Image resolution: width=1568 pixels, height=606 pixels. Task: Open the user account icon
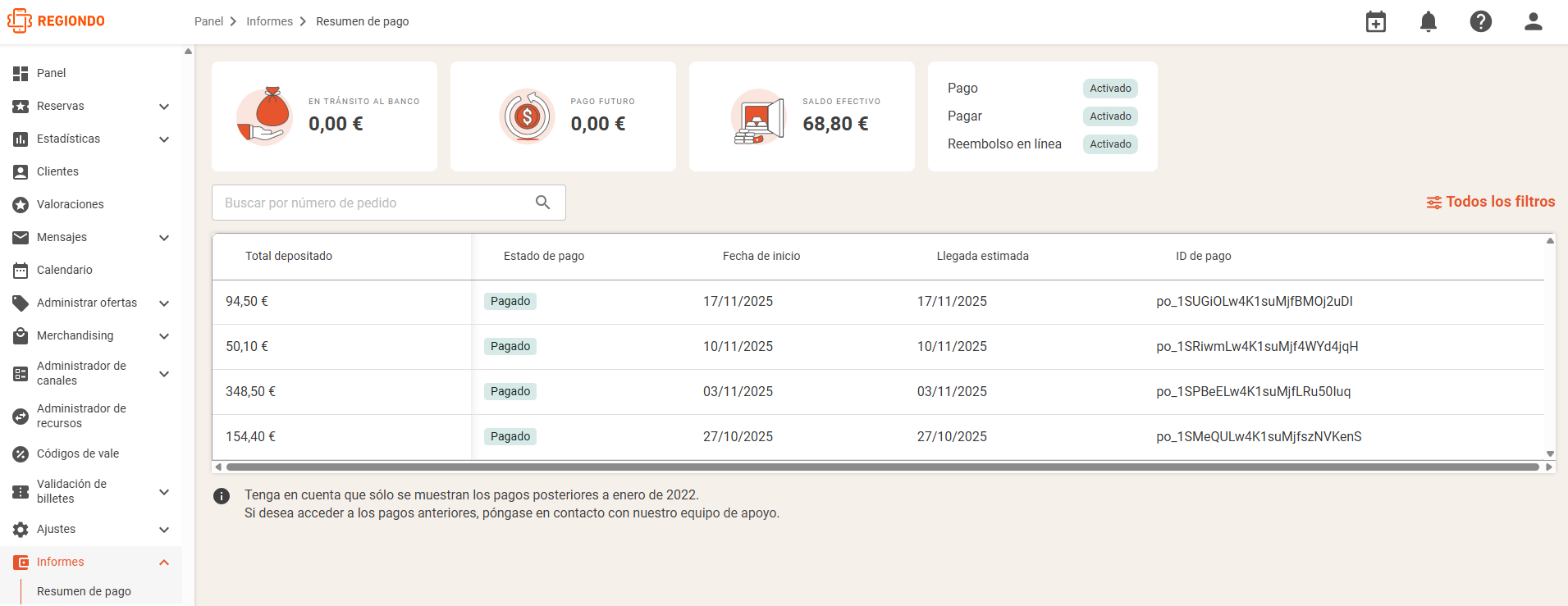coord(1534,21)
